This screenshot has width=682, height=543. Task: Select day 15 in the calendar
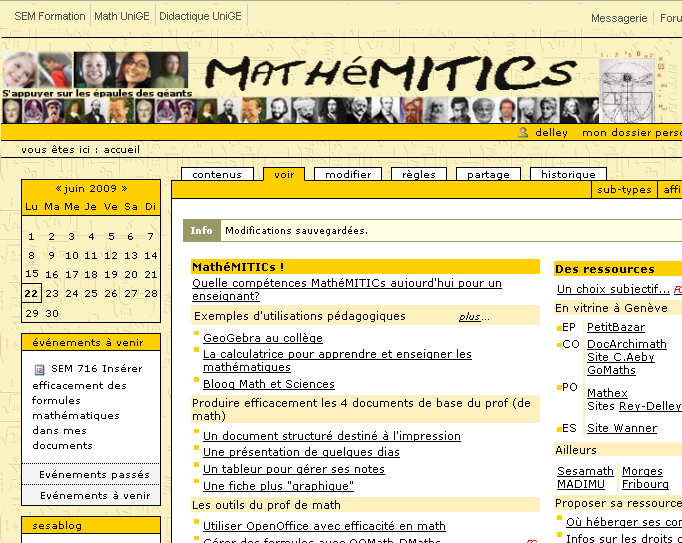pos(31,274)
